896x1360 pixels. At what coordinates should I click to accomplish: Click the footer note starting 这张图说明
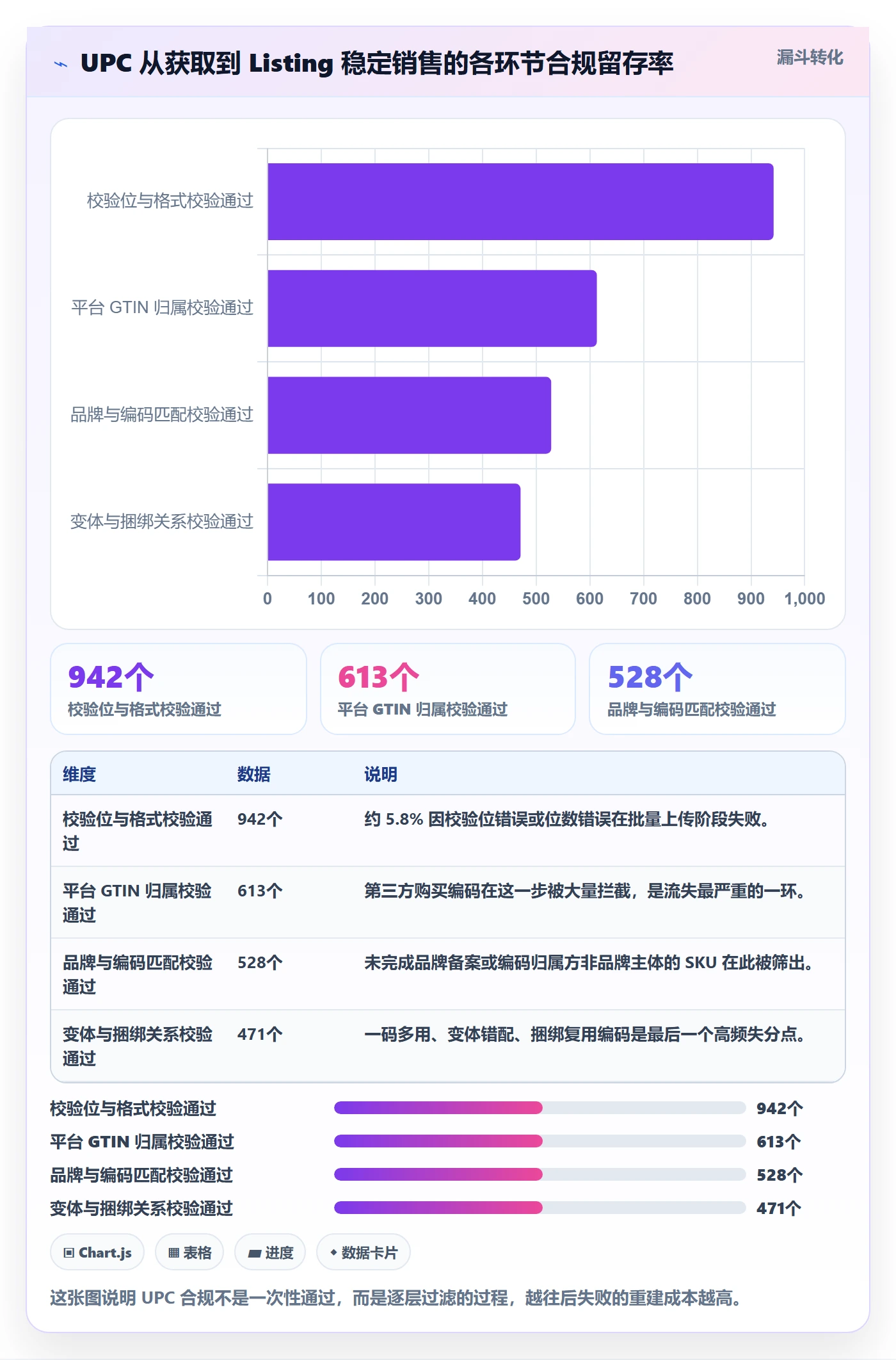point(396,1298)
